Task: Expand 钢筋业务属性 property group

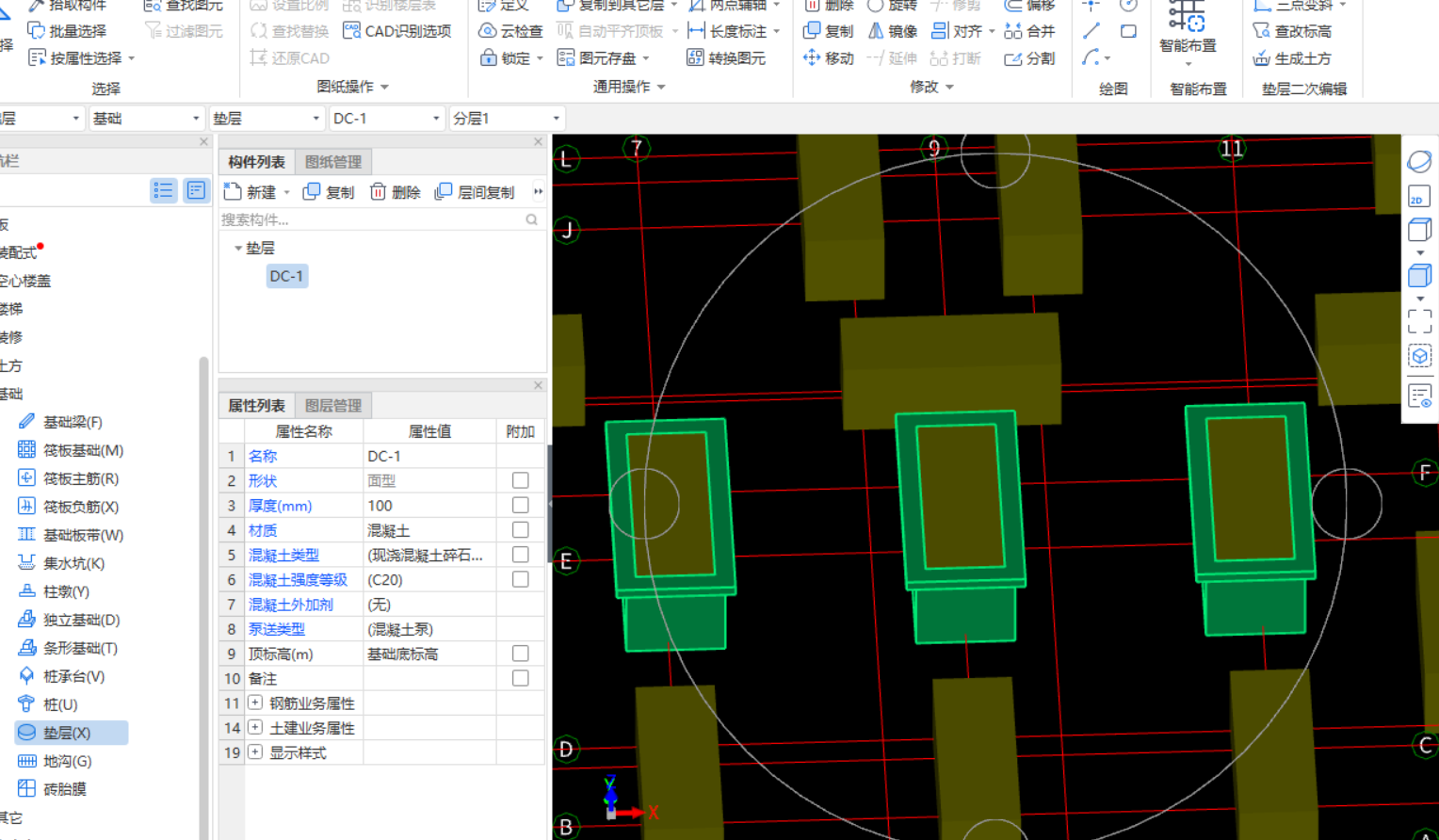Action: 255,703
